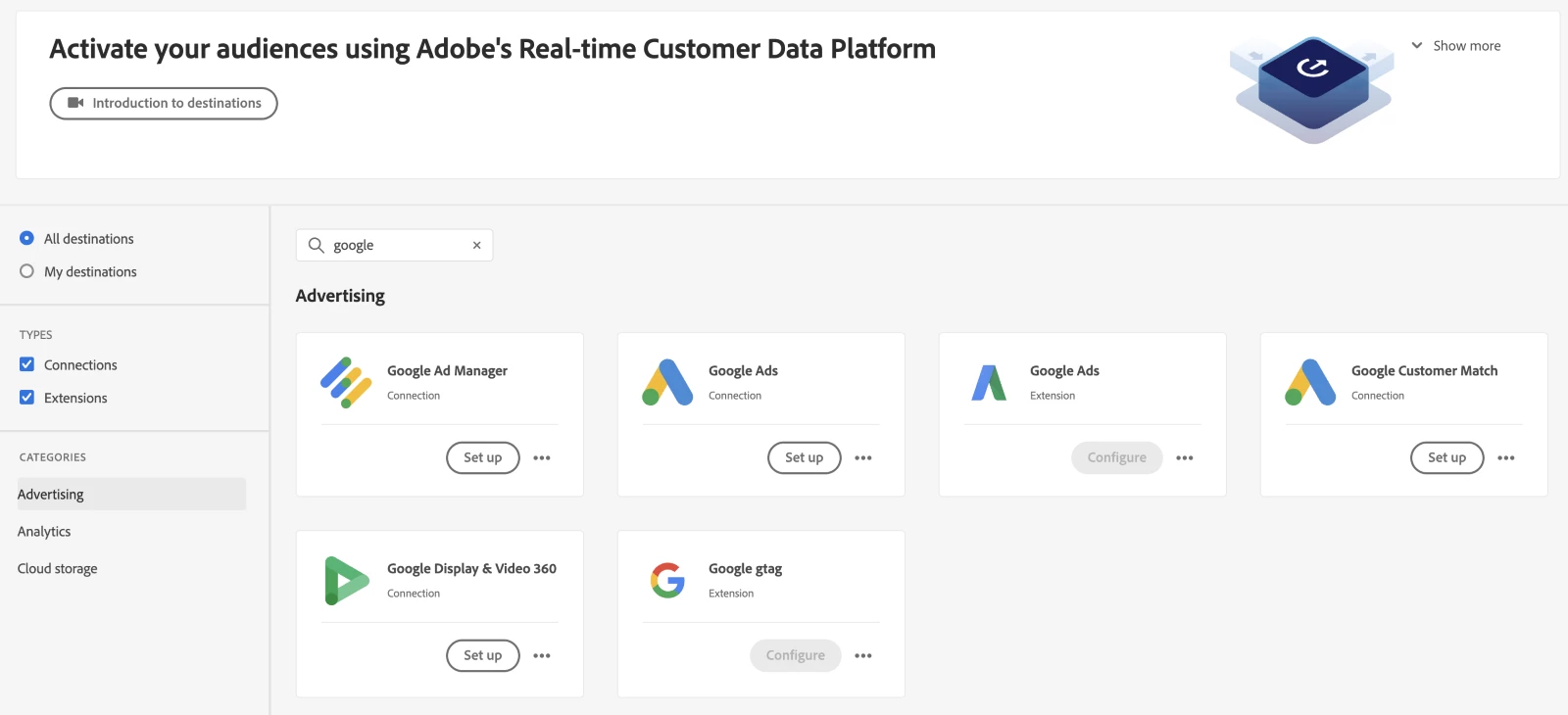The image size is (1568, 715).
Task: Uncheck the Connections type checkbox
Action: [x=26, y=364]
